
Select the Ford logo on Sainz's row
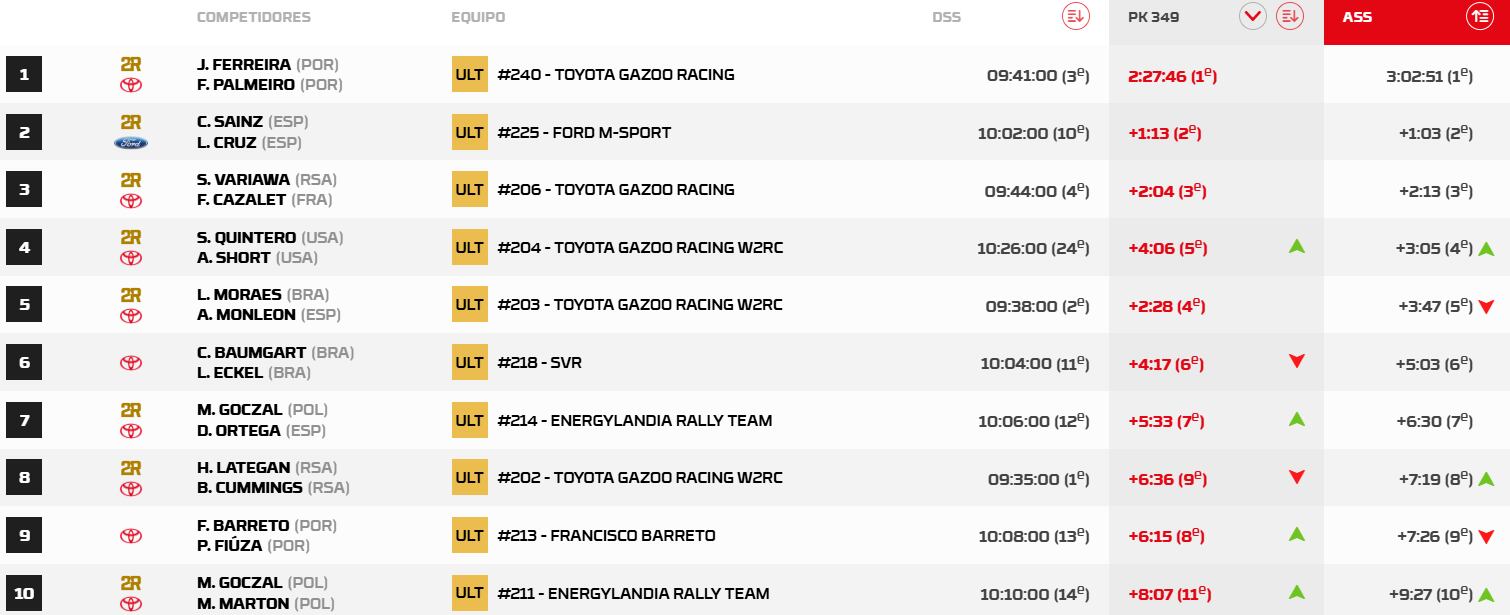click(130, 143)
